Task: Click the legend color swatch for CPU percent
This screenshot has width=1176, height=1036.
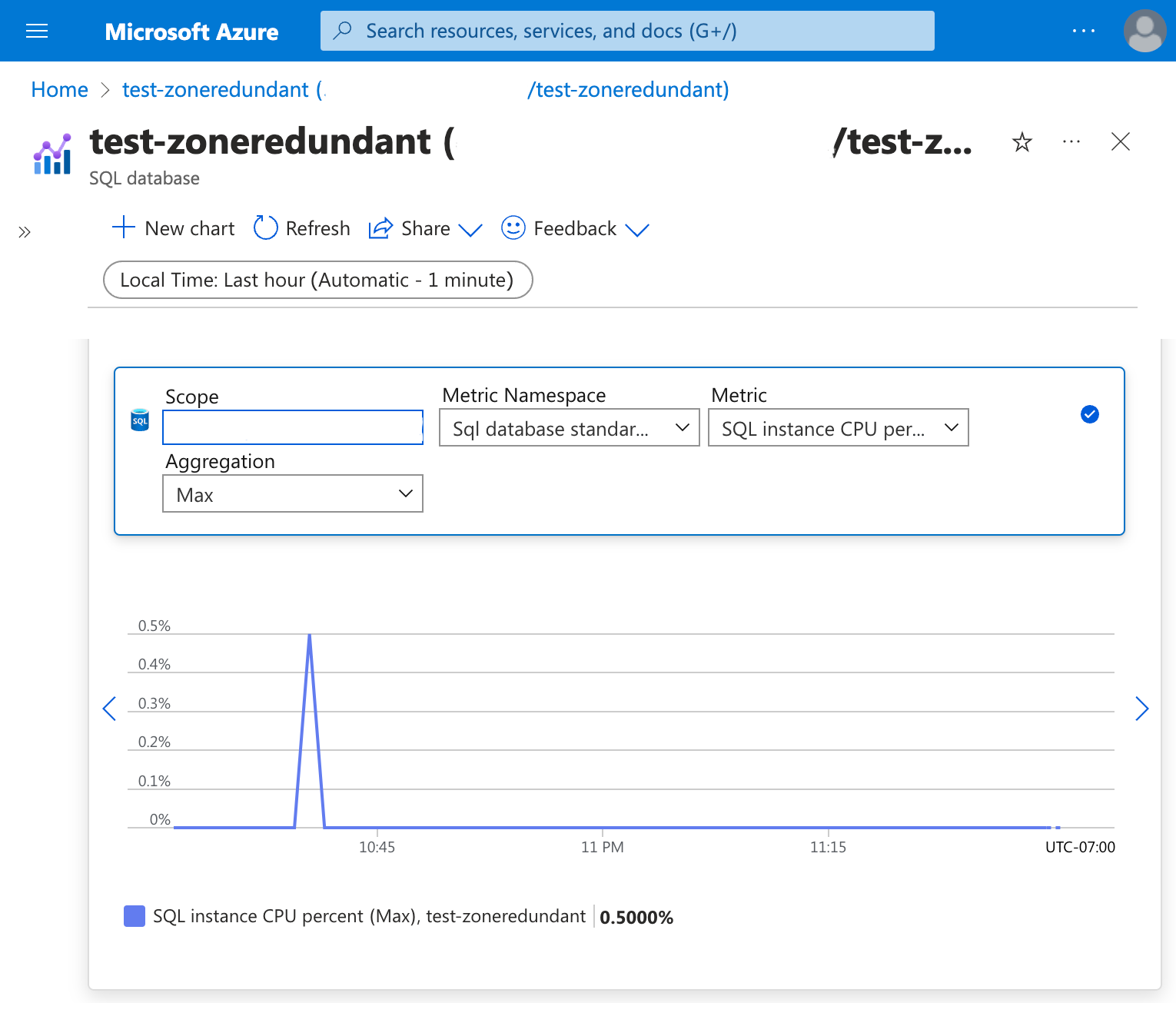Action: [x=135, y=916]
